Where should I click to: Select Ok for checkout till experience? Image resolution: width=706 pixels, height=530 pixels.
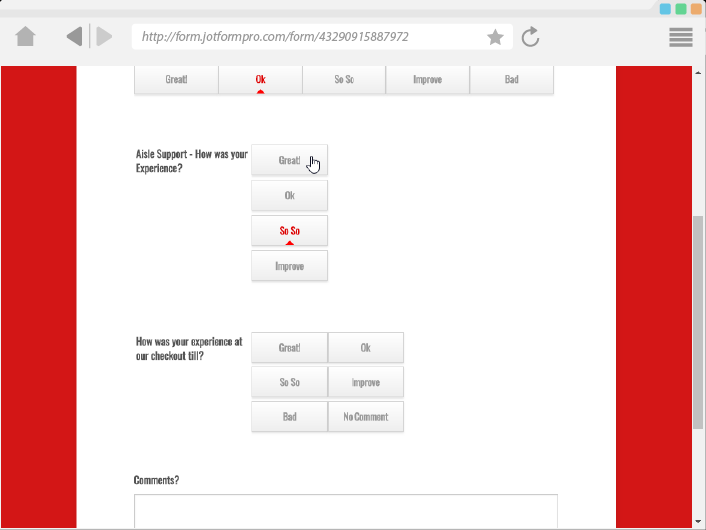[366, 347]
